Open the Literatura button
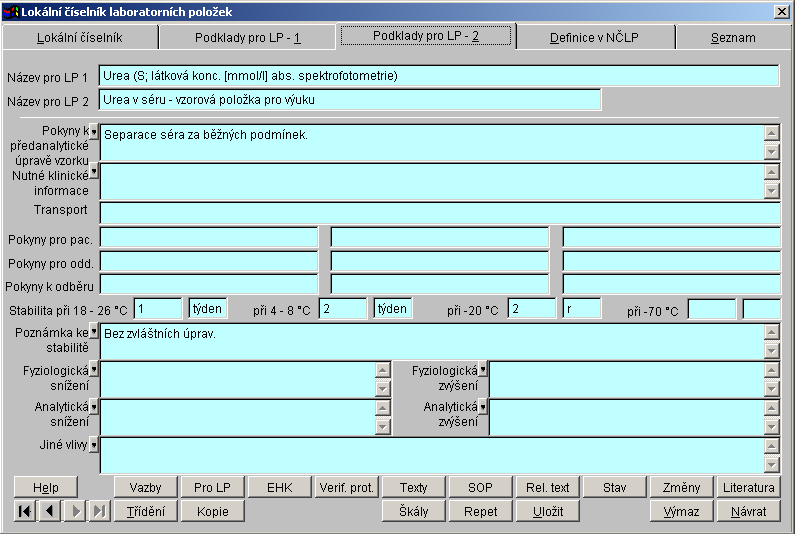This screenshot has height=534, width=795. [748, 487]
